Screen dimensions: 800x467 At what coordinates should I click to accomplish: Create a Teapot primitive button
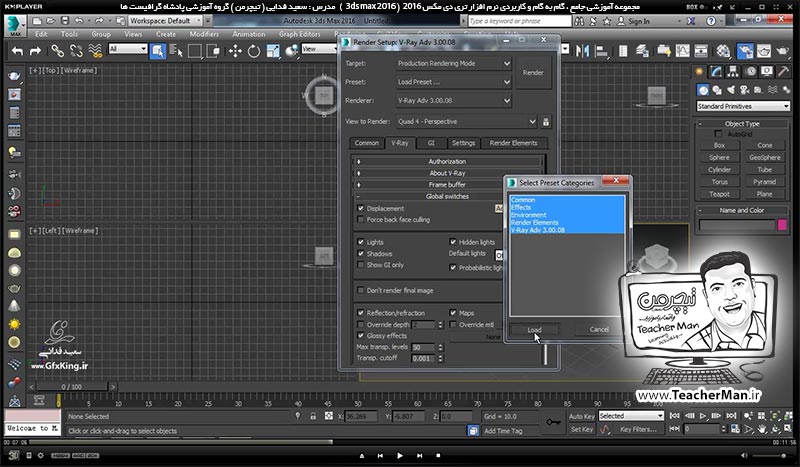click(x=719, y=194)
